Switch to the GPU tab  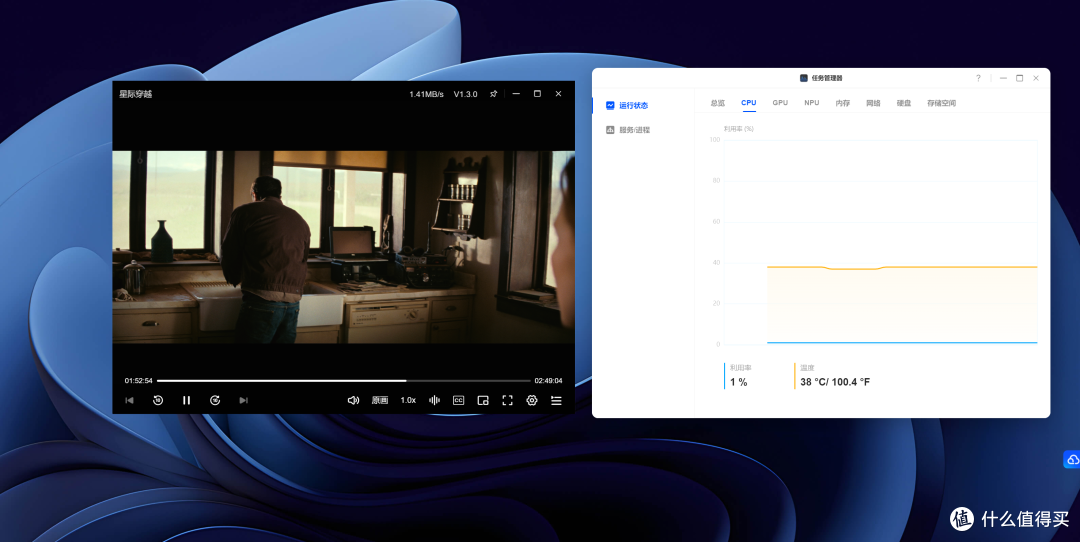780,103
